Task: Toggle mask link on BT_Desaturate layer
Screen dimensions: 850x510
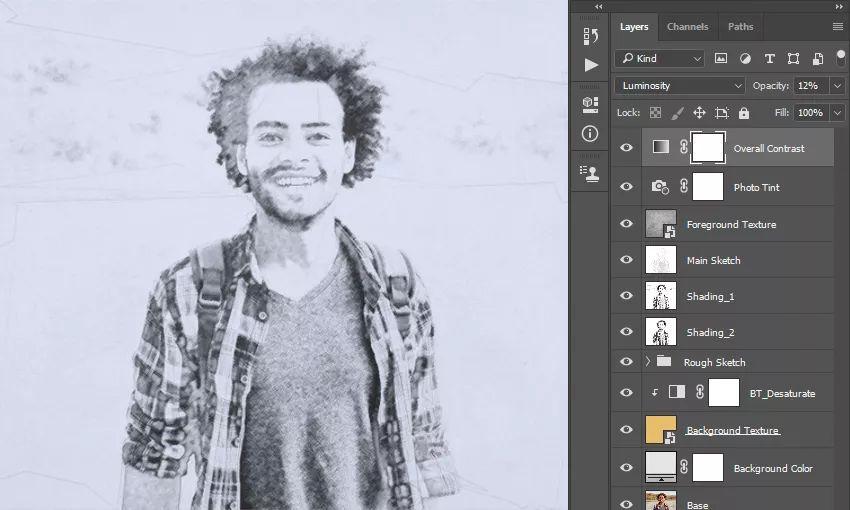Action: click(x=699, y=392)
